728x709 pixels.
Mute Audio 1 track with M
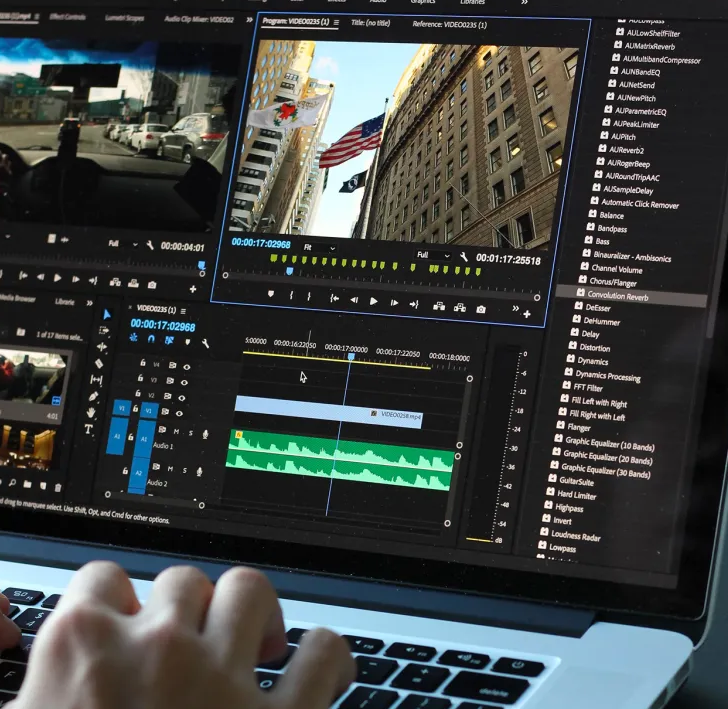point(176,431)
